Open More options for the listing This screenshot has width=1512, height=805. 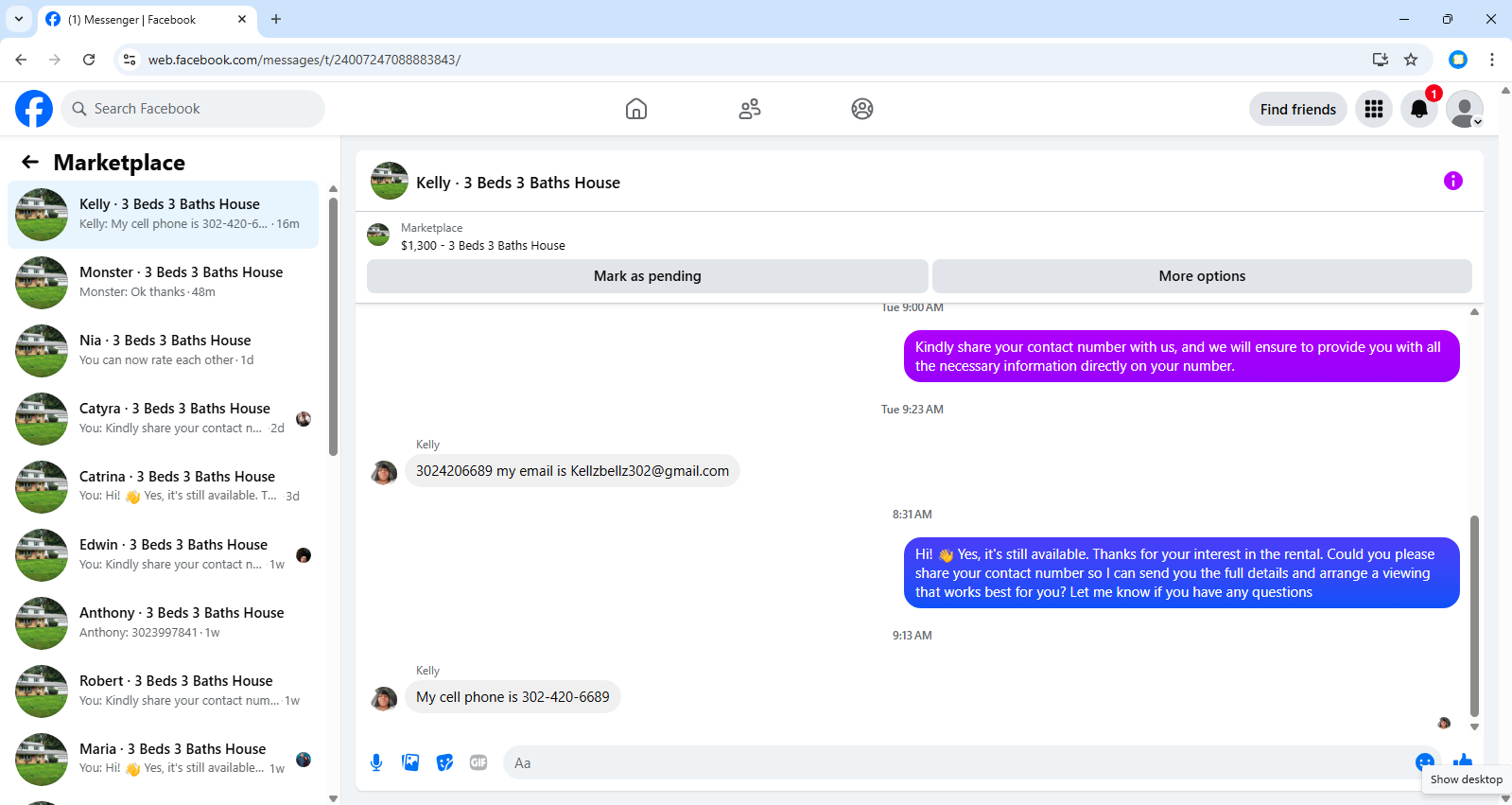tap(1202, 276)
